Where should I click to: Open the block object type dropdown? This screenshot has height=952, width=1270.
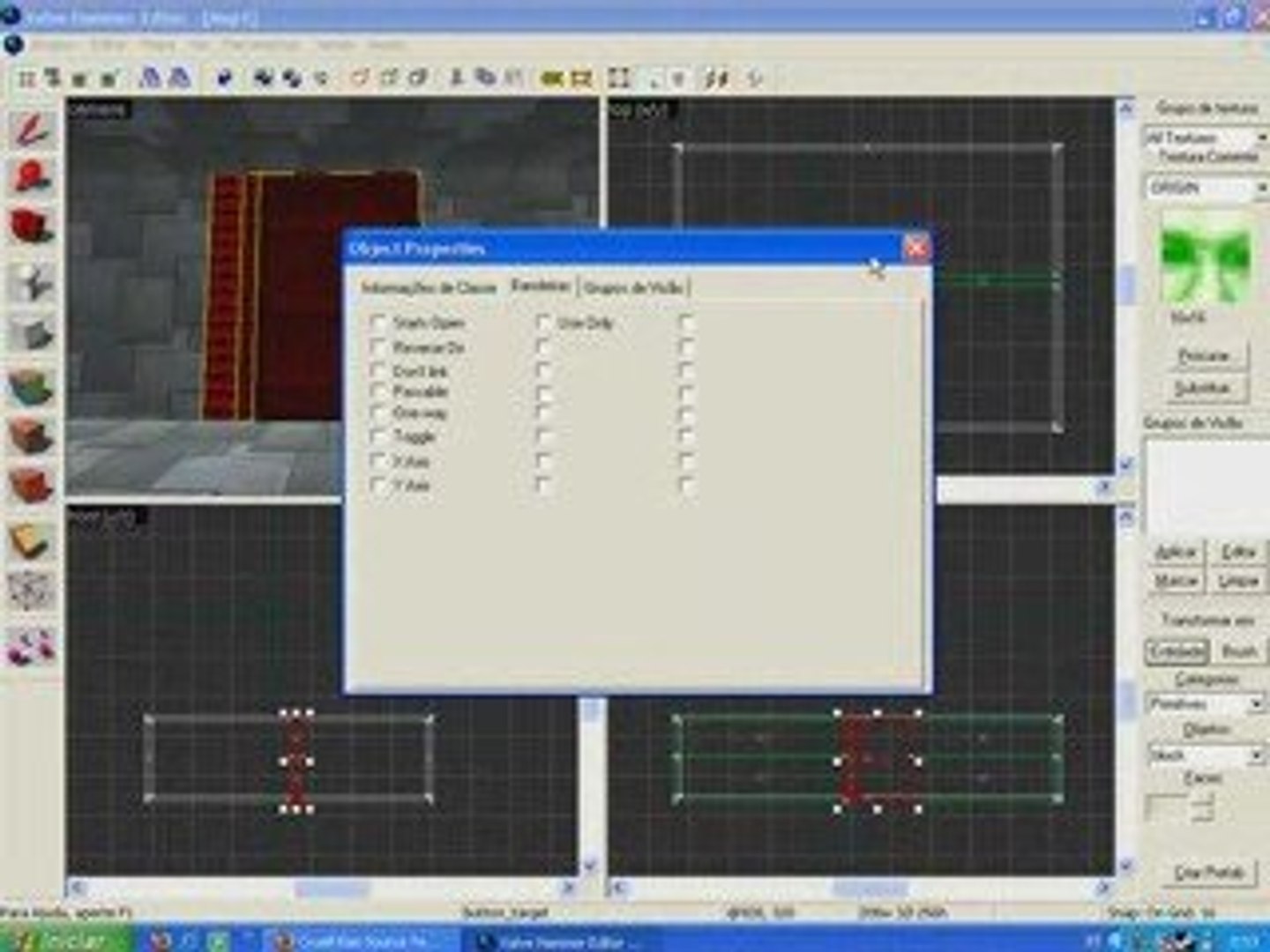1205,755
